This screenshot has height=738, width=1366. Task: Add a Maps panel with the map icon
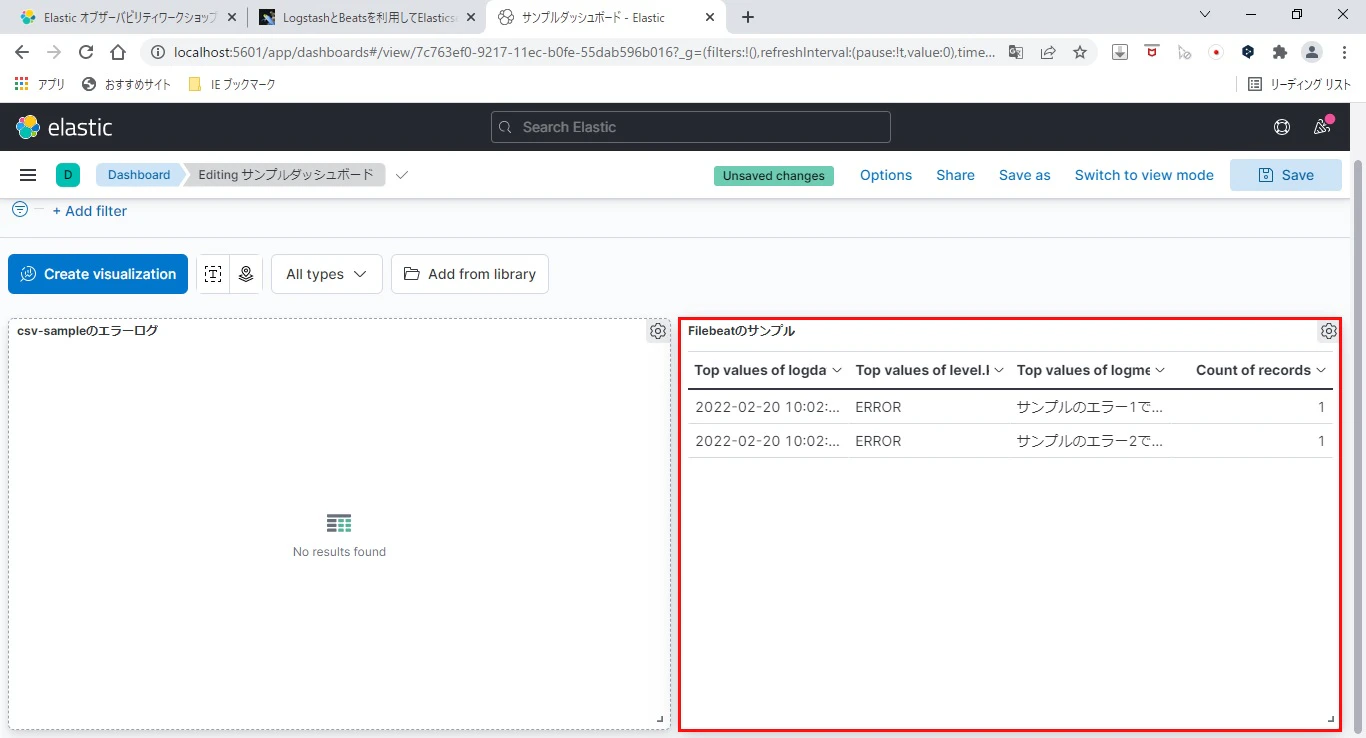[246, 274]
